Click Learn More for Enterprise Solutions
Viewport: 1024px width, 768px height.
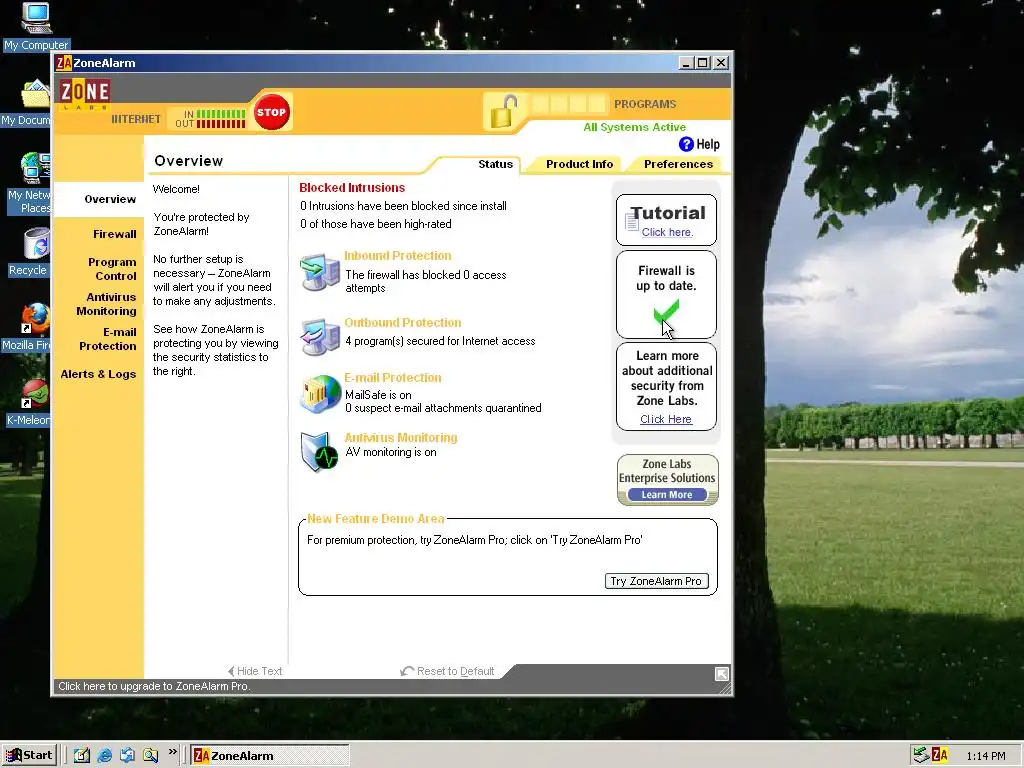pyautogui.click(x=667, y=495)
